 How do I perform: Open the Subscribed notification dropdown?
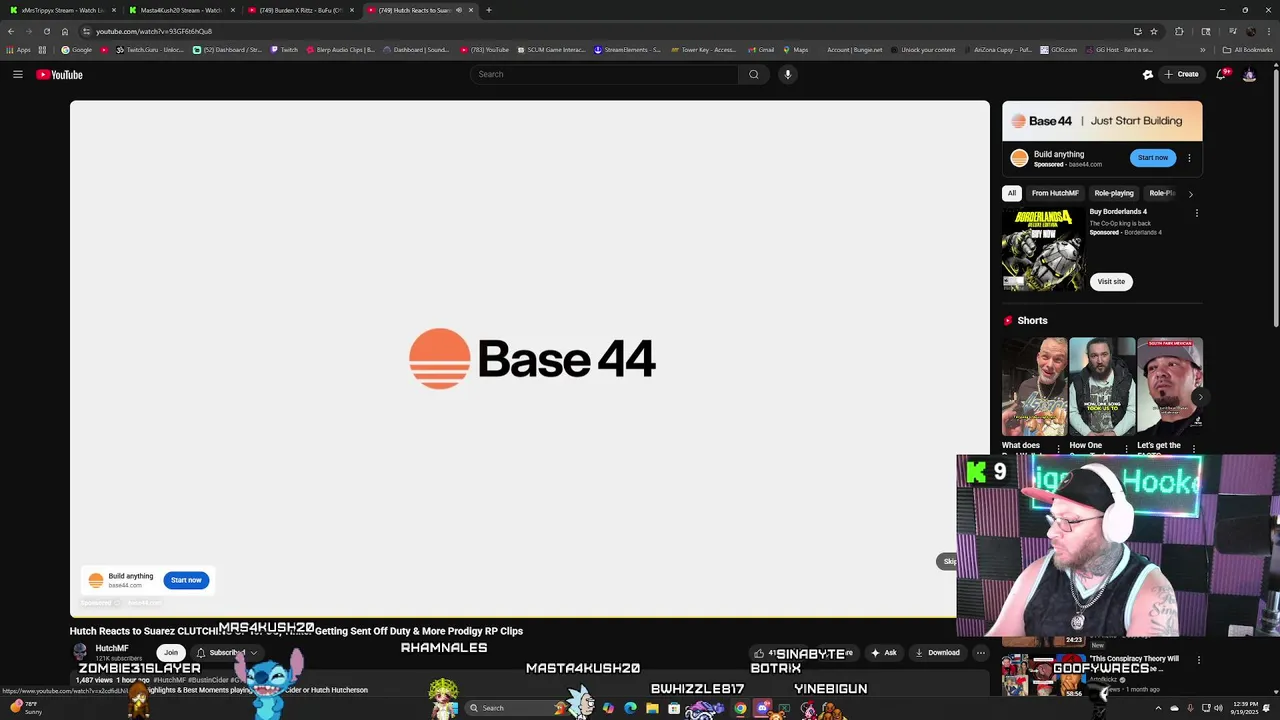pos(226,653)
